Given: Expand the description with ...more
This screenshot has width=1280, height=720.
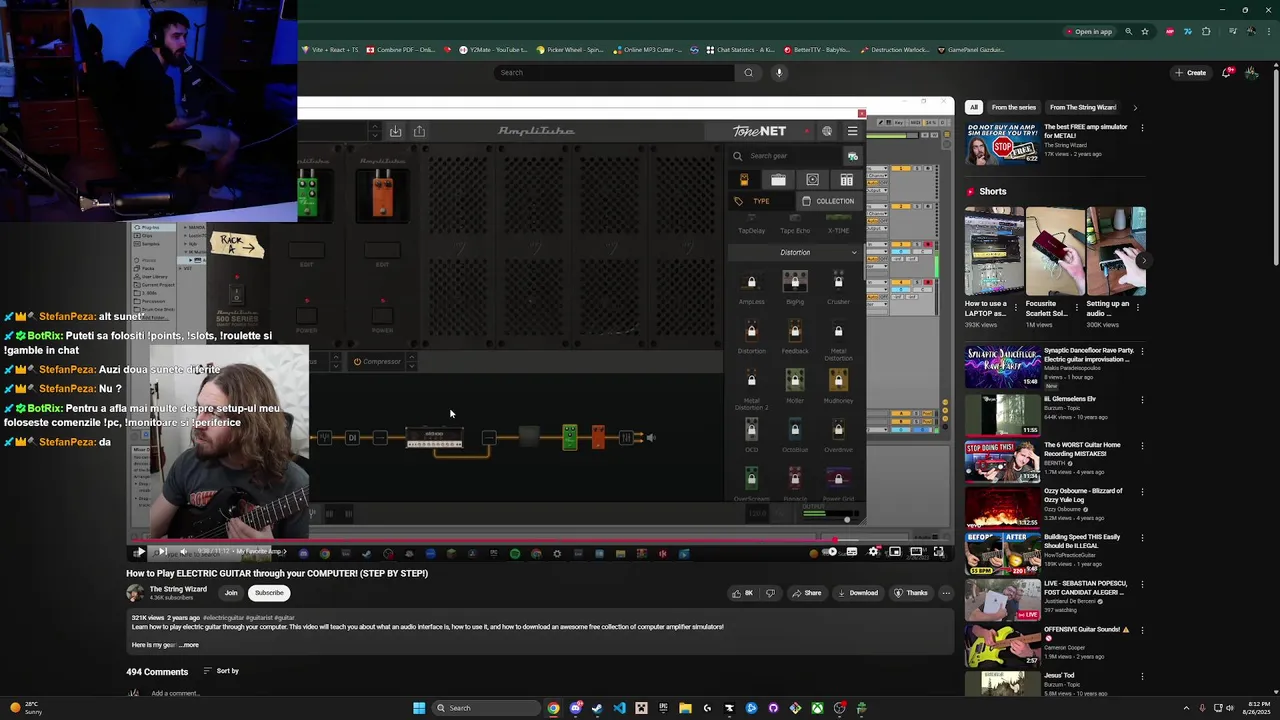Looking at the screenshot, I should 189,645.
